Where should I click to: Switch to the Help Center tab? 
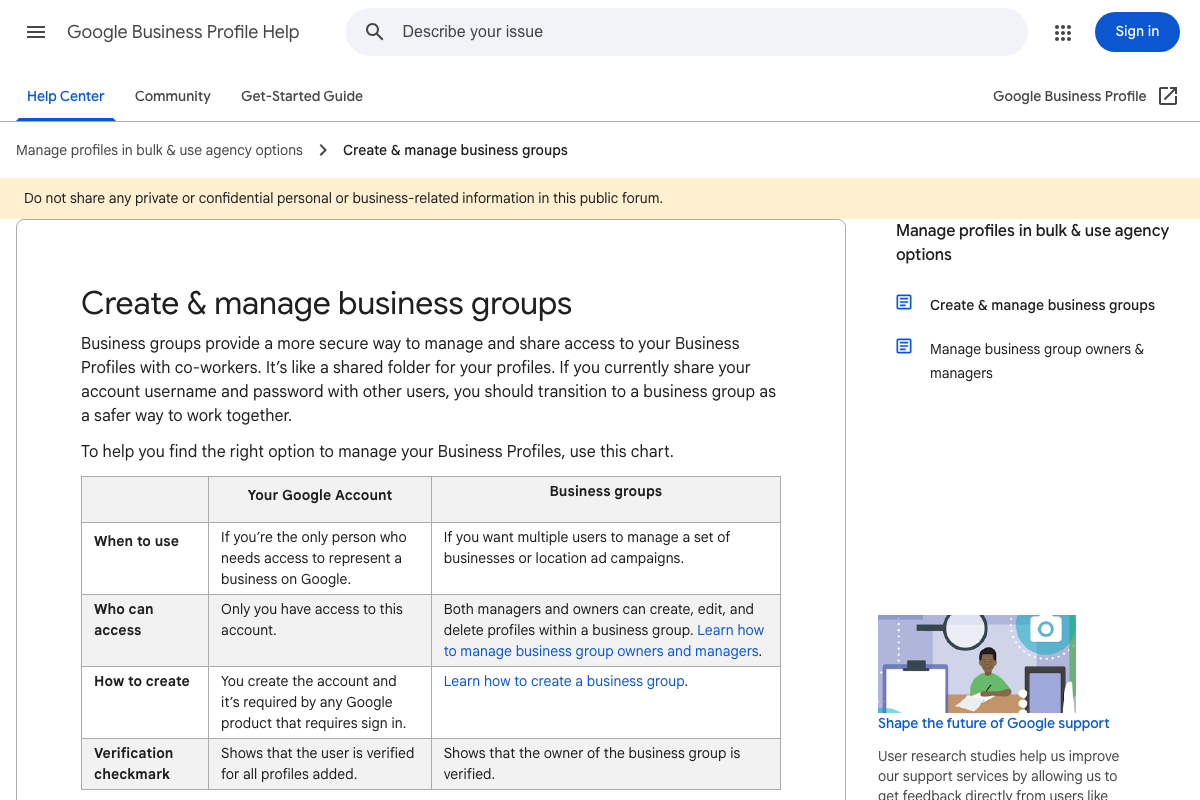(66, 96)
